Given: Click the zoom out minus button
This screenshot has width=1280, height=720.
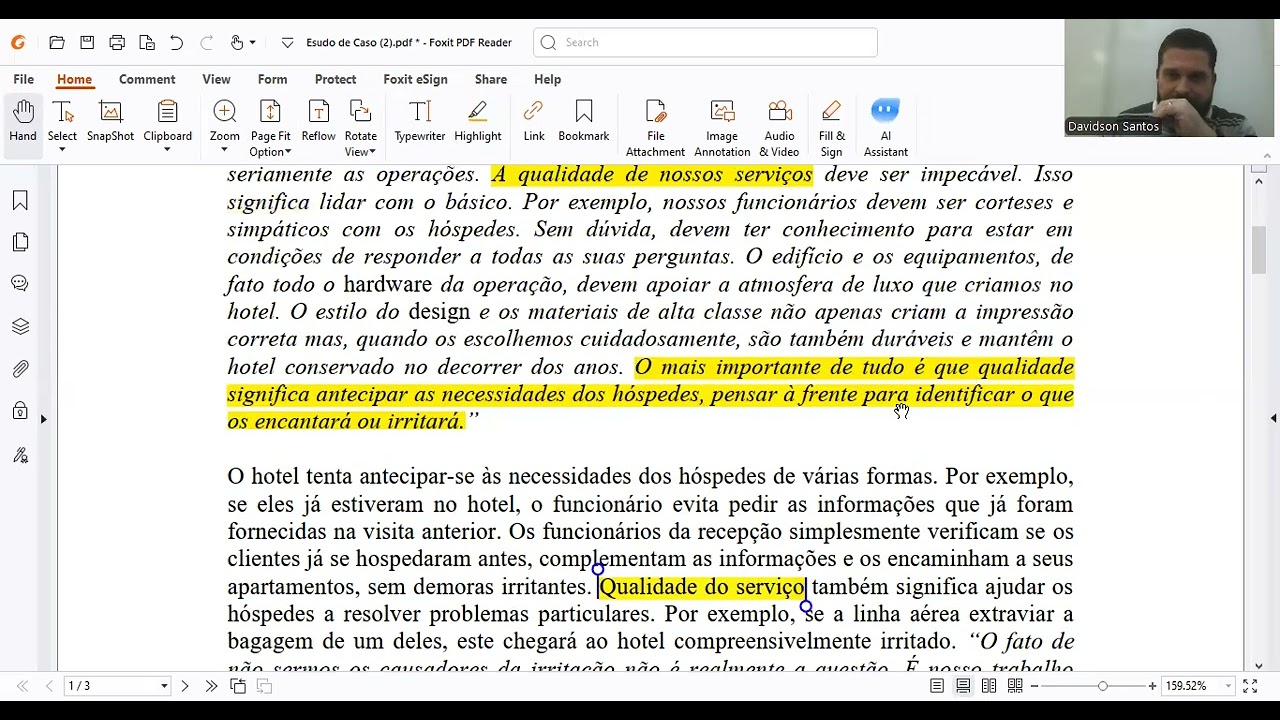Looking at the screenshot, I should (x=1034, y=686).
